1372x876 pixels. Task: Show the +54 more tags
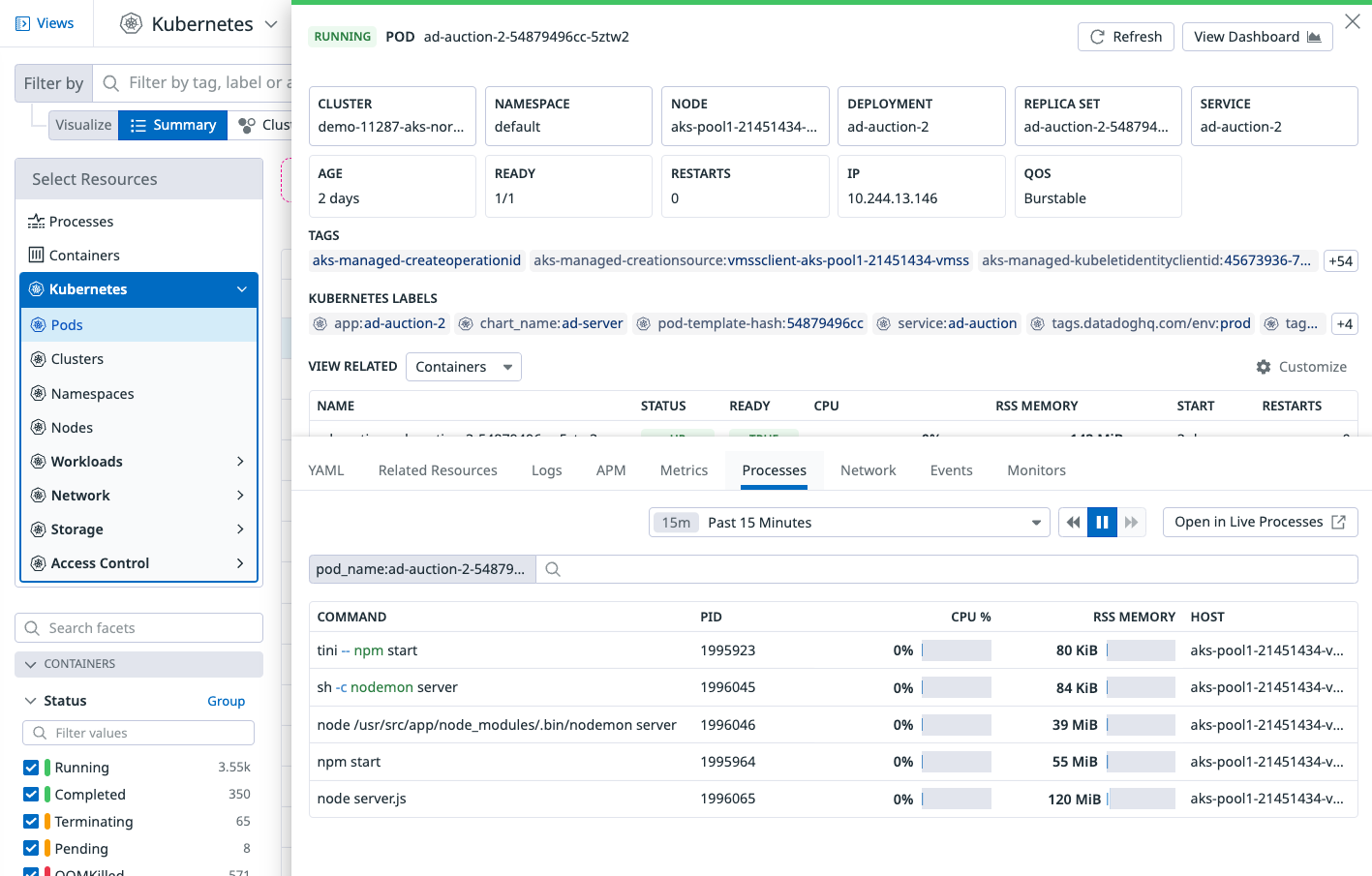(1341, 261)
